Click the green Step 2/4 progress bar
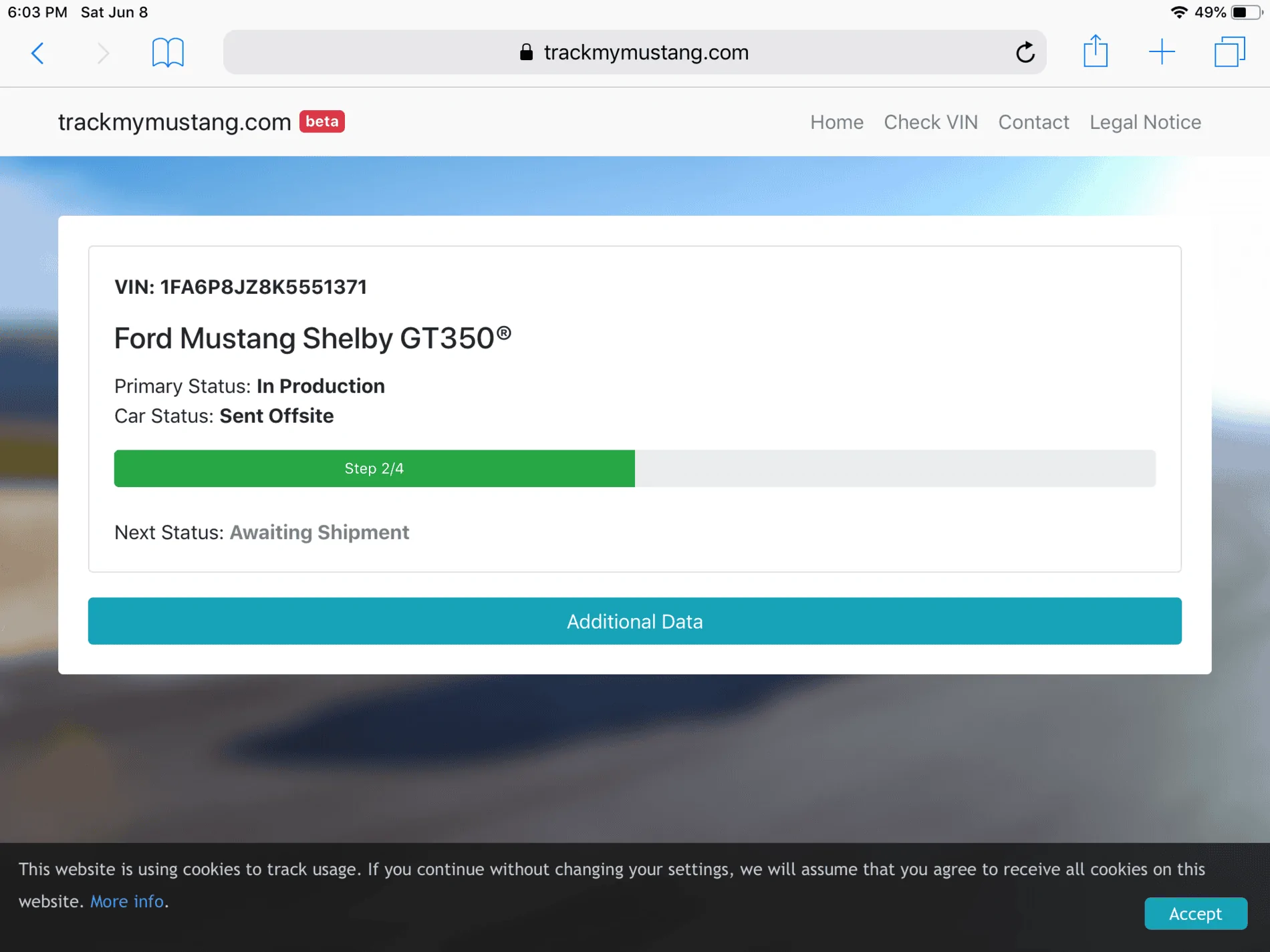Viewport: 1270px width, 952px height. pos(374,468)
